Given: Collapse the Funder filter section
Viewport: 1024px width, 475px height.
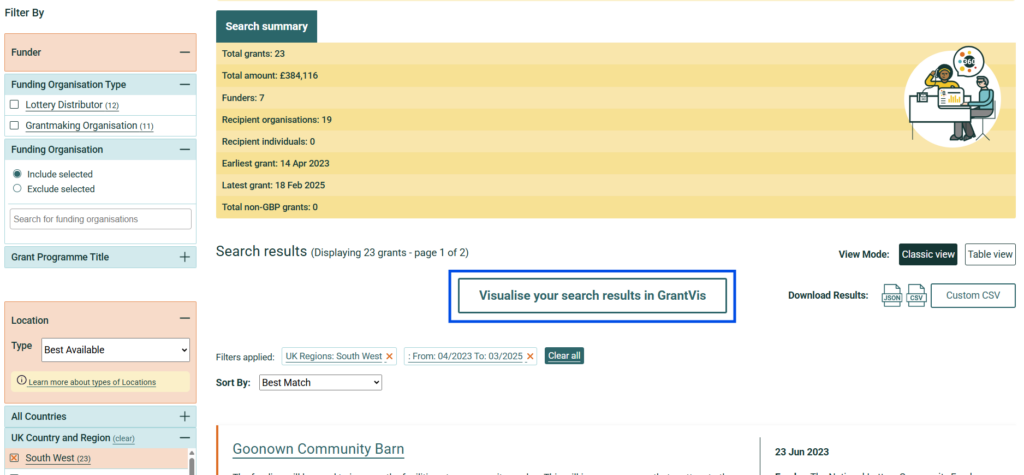Looking at the screenshot, I should [184, 52].
